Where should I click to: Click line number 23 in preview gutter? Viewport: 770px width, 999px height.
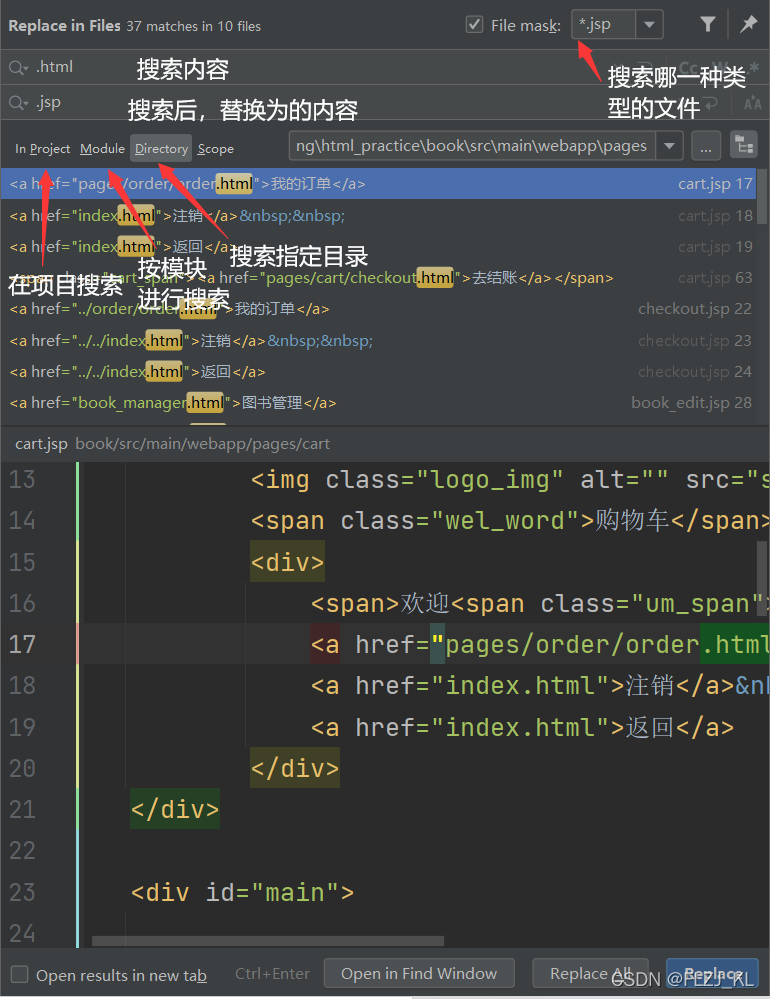pos(22,892)
